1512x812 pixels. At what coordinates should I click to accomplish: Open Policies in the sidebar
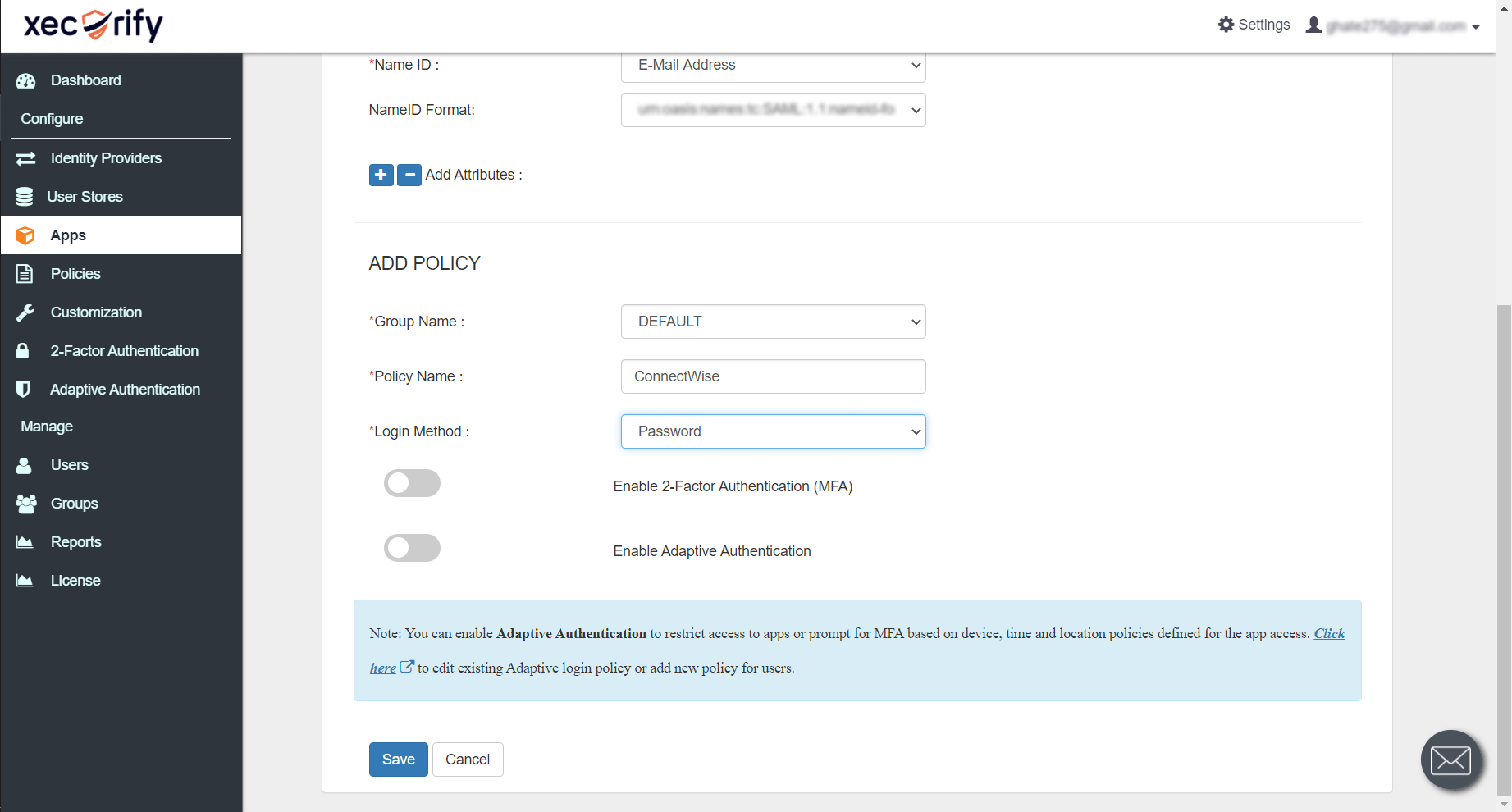pyautogui.click(x=121, y=274)
